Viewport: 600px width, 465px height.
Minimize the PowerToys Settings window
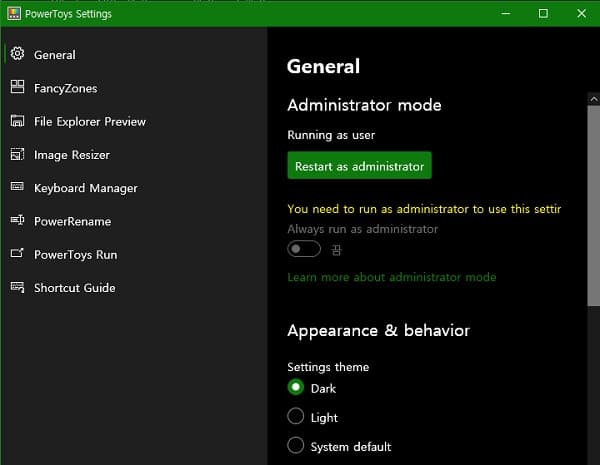point(506,13)
